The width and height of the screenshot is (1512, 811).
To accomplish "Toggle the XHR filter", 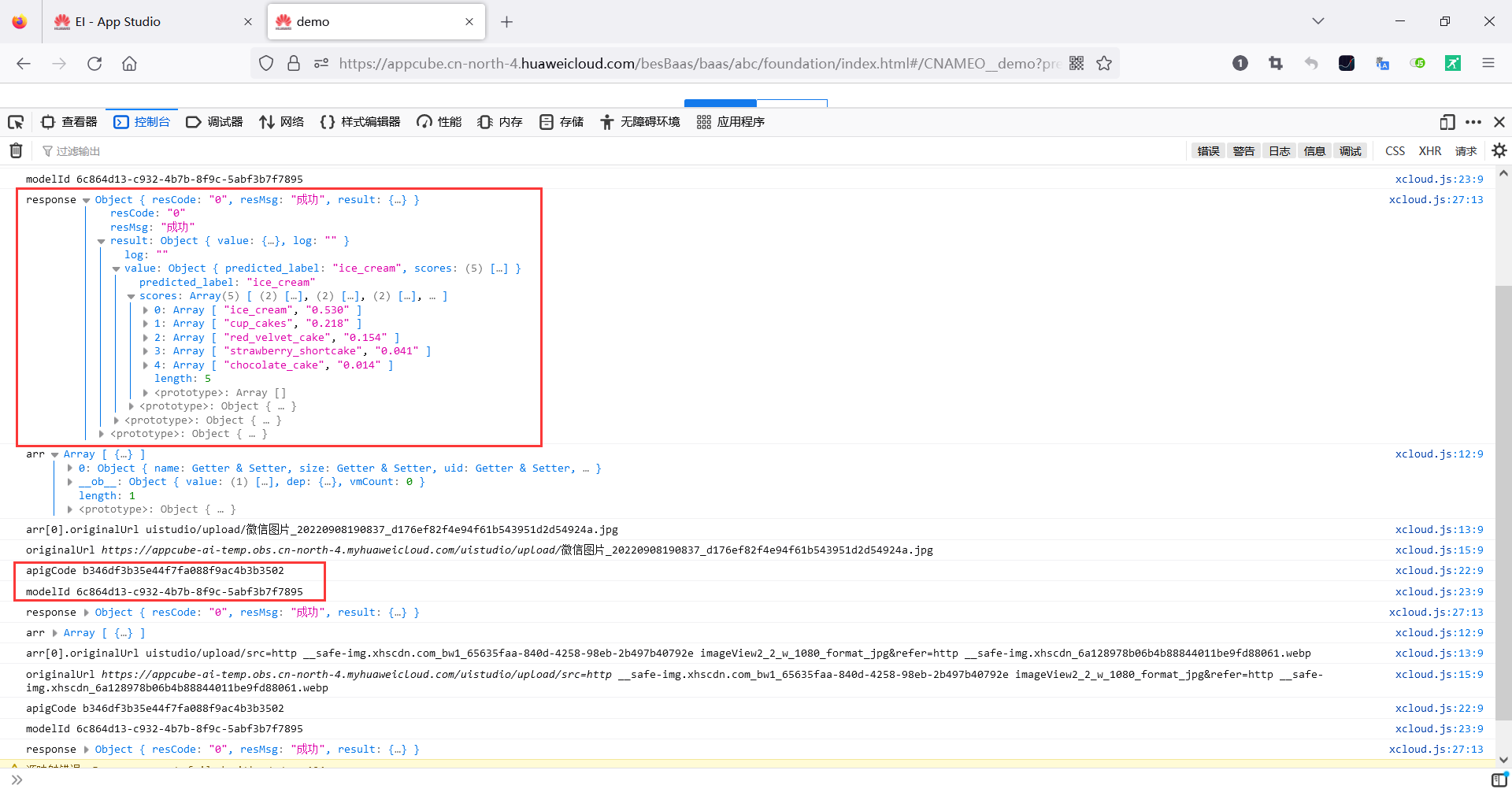I will [x=1430, y=151].
